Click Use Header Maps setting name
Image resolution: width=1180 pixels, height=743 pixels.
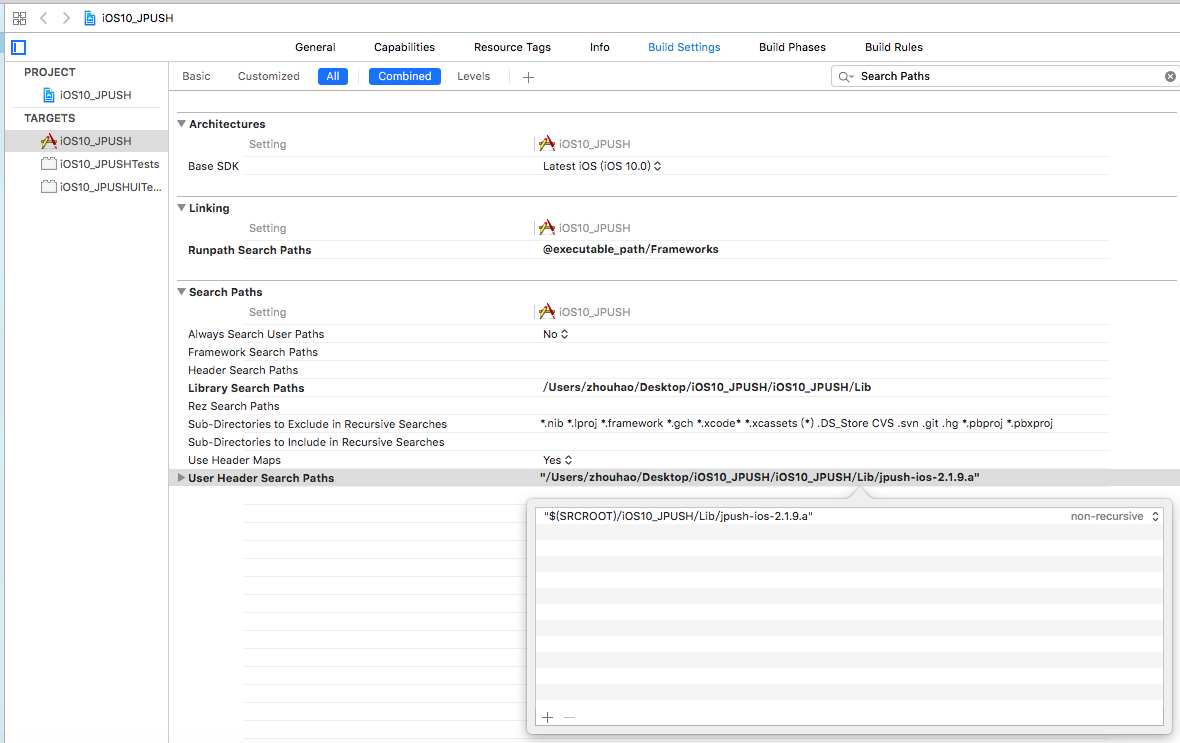point(234,460)
